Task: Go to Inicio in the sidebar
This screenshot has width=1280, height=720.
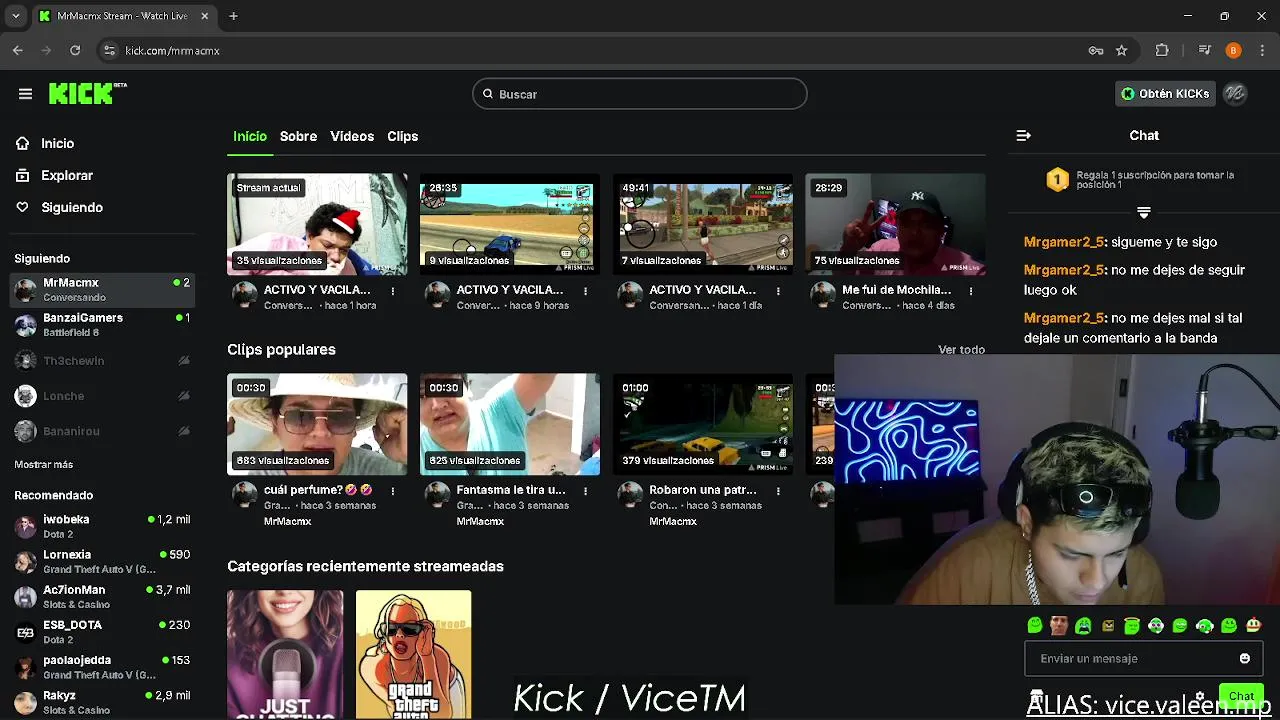Action: click(58, 143)
